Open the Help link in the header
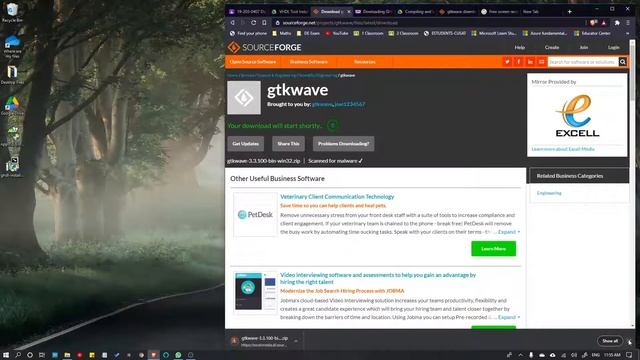 click(x=520, y=47)
